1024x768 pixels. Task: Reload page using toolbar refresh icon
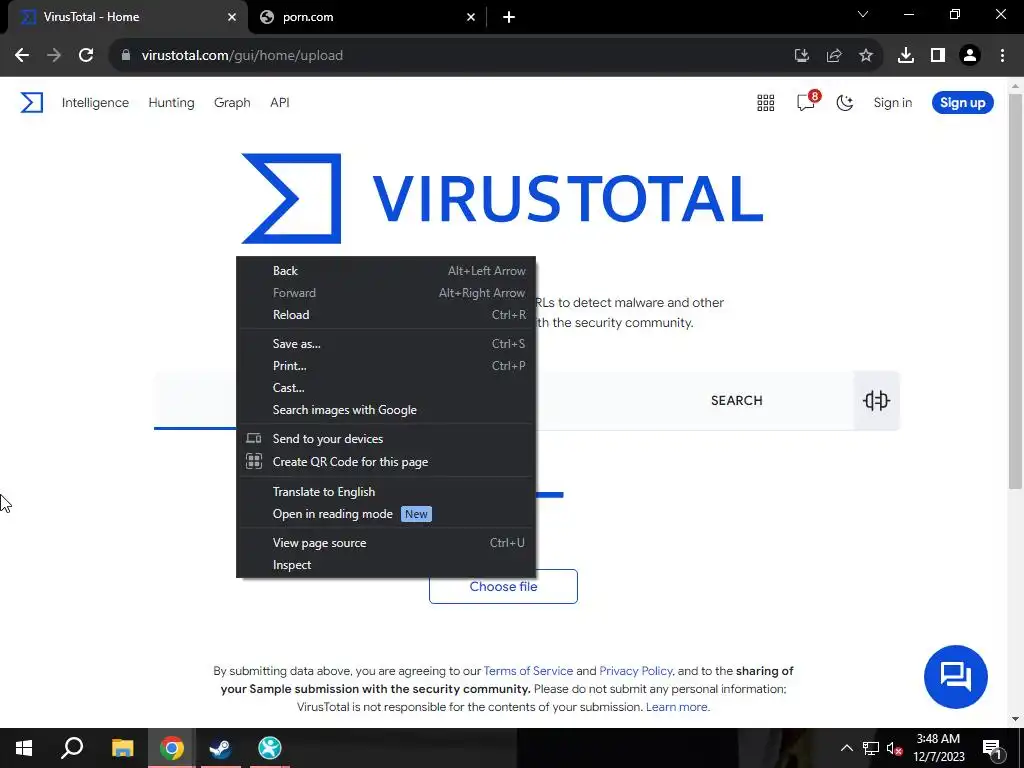86,56
